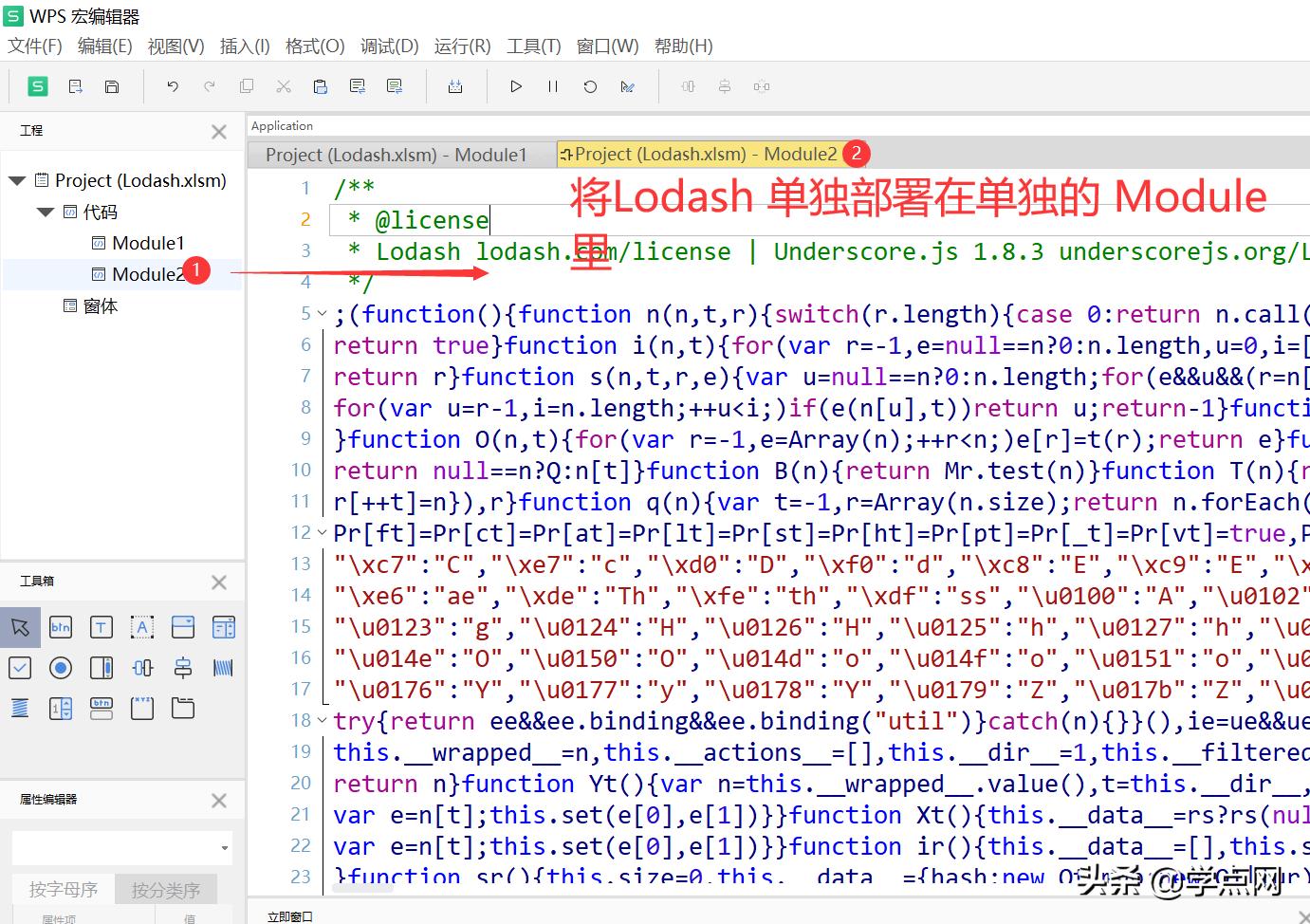Select the command button (btn) control
The width and height of the screenshot is (1310, 924).
coord(61,627)
